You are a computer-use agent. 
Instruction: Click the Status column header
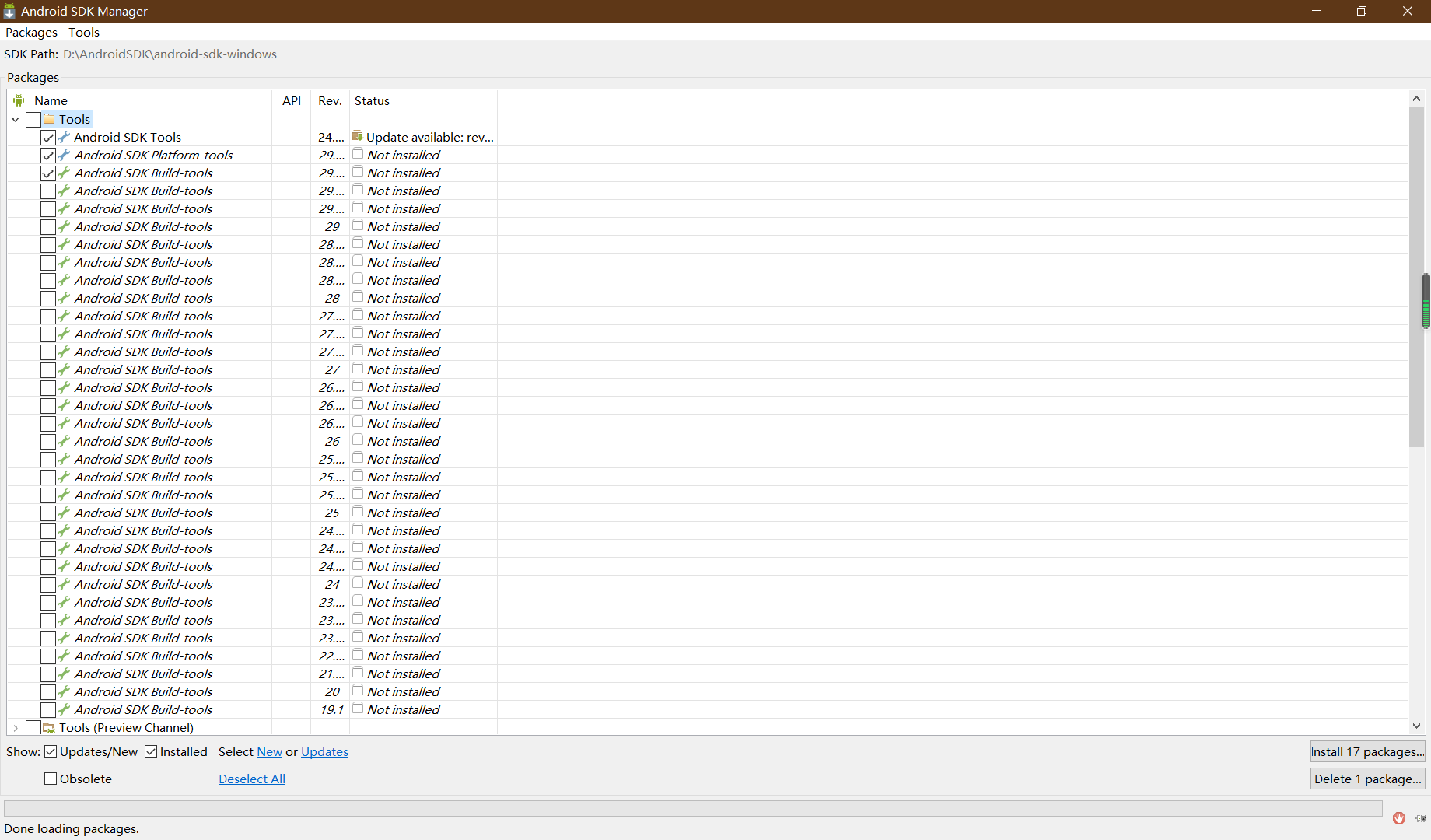click(x=423, y=100)
